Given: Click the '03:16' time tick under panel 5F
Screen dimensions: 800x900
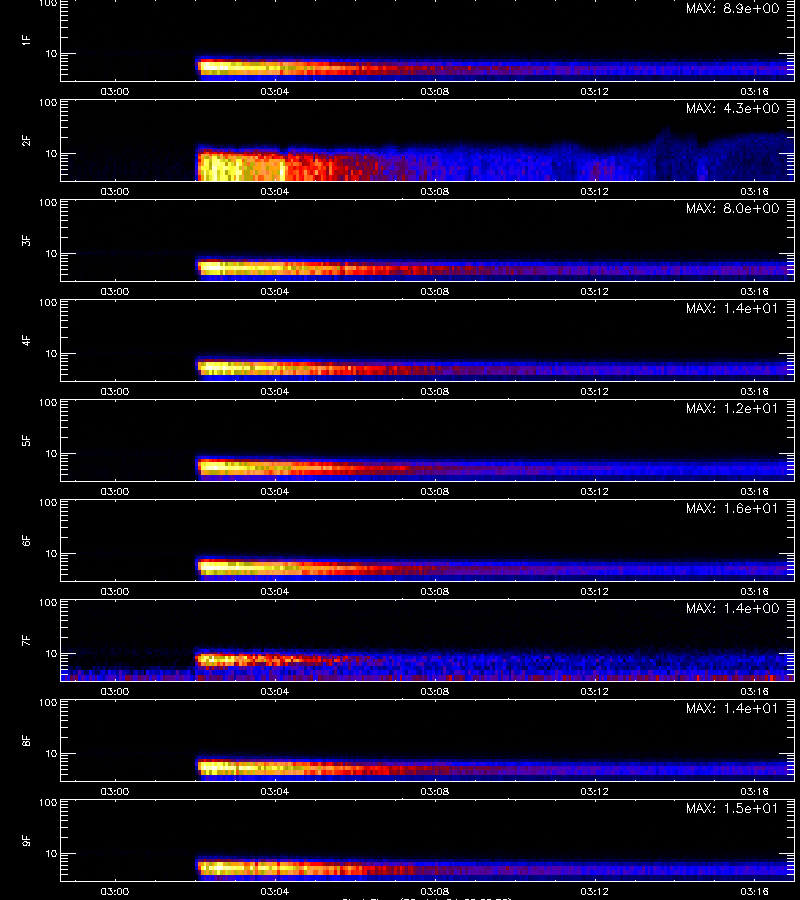Looking at the screenshot, I should point(754,491).
